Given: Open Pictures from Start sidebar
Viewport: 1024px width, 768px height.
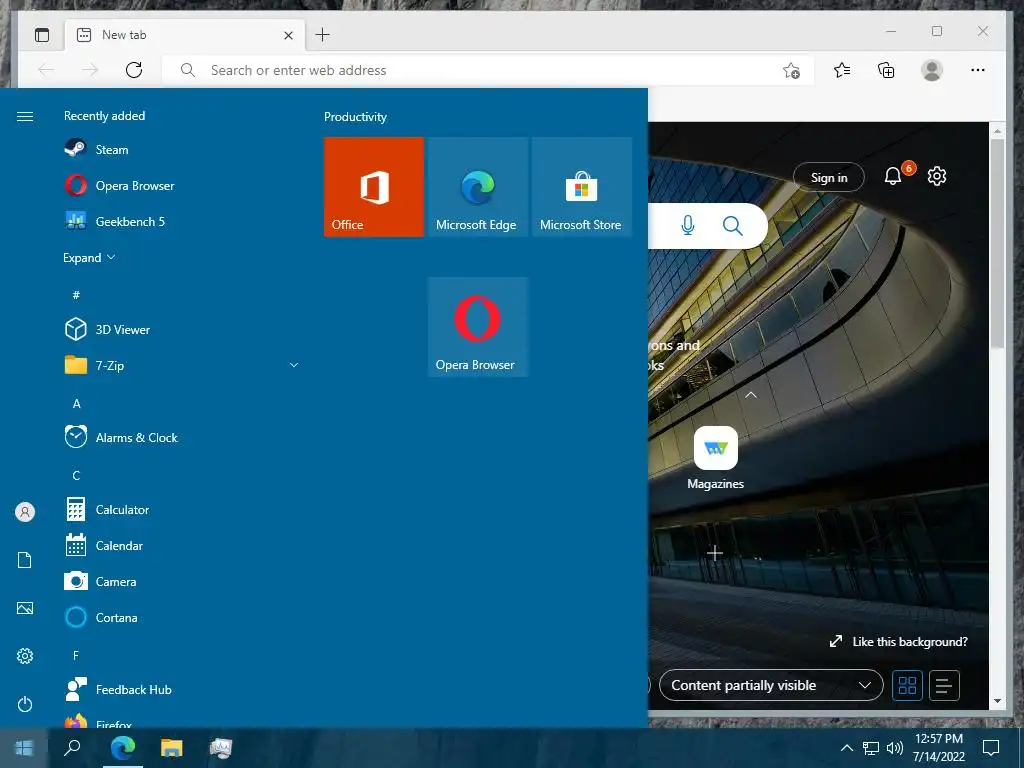Looking at the screenshot, I should coord(25,608).
